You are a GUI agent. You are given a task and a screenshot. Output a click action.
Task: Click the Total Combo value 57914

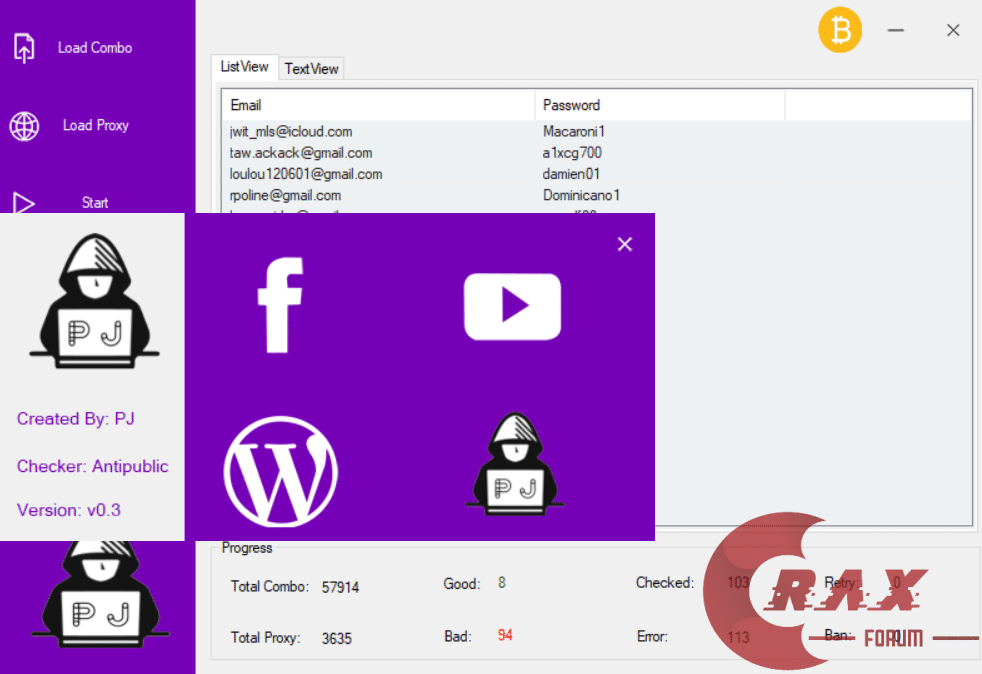340,588
